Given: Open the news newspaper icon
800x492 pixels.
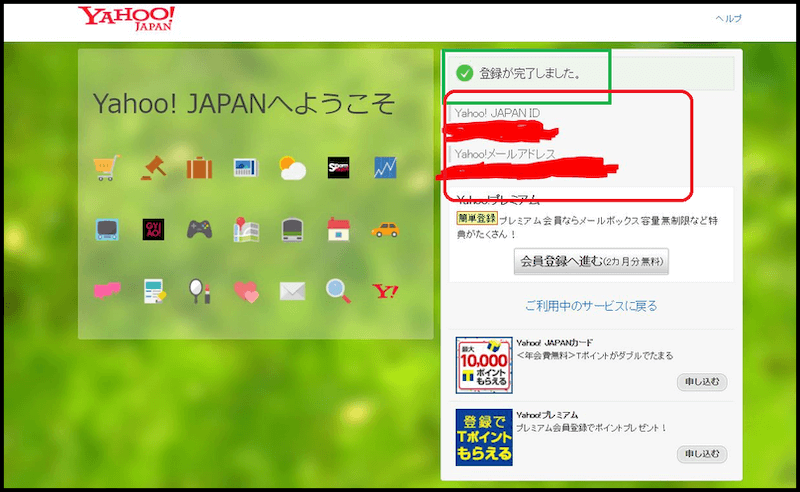Looking at the screenshot, I should click(246, 168).
